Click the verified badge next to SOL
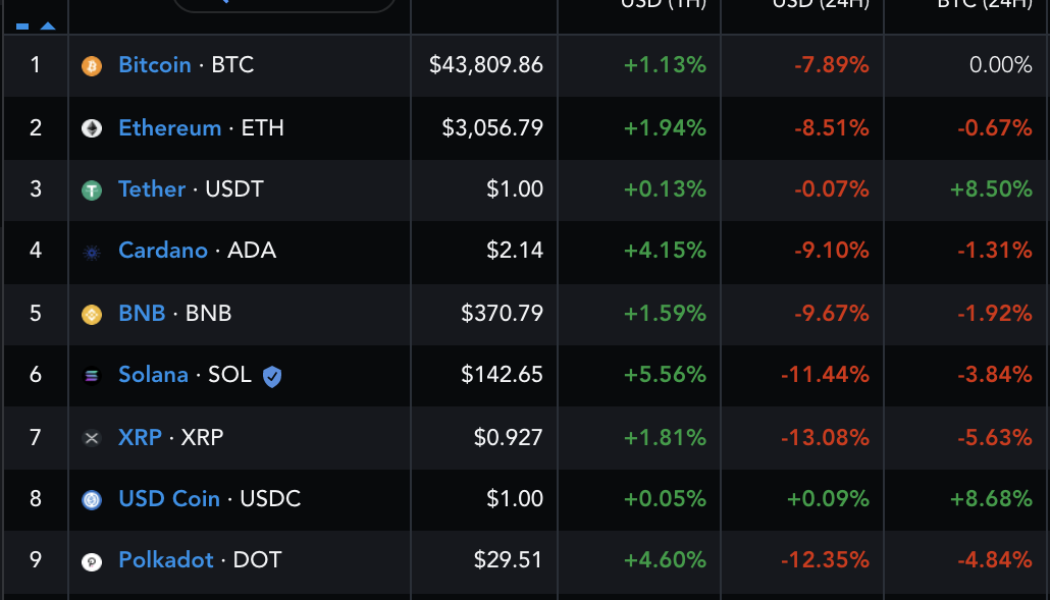Screen dimensions: 1050x600 point(271,375)
